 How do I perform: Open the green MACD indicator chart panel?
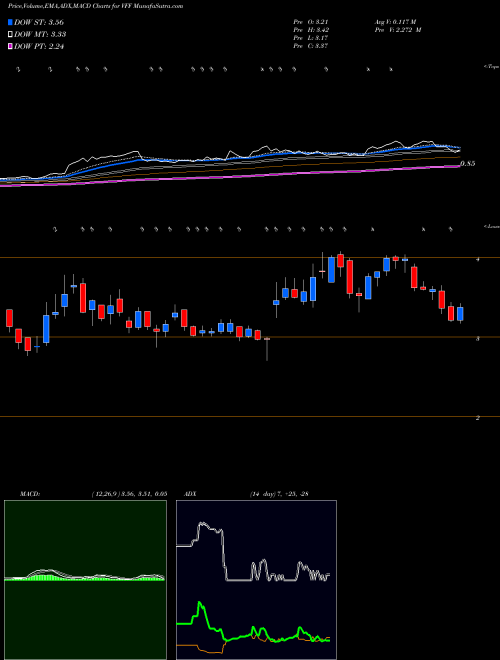[x=85, y=580]
